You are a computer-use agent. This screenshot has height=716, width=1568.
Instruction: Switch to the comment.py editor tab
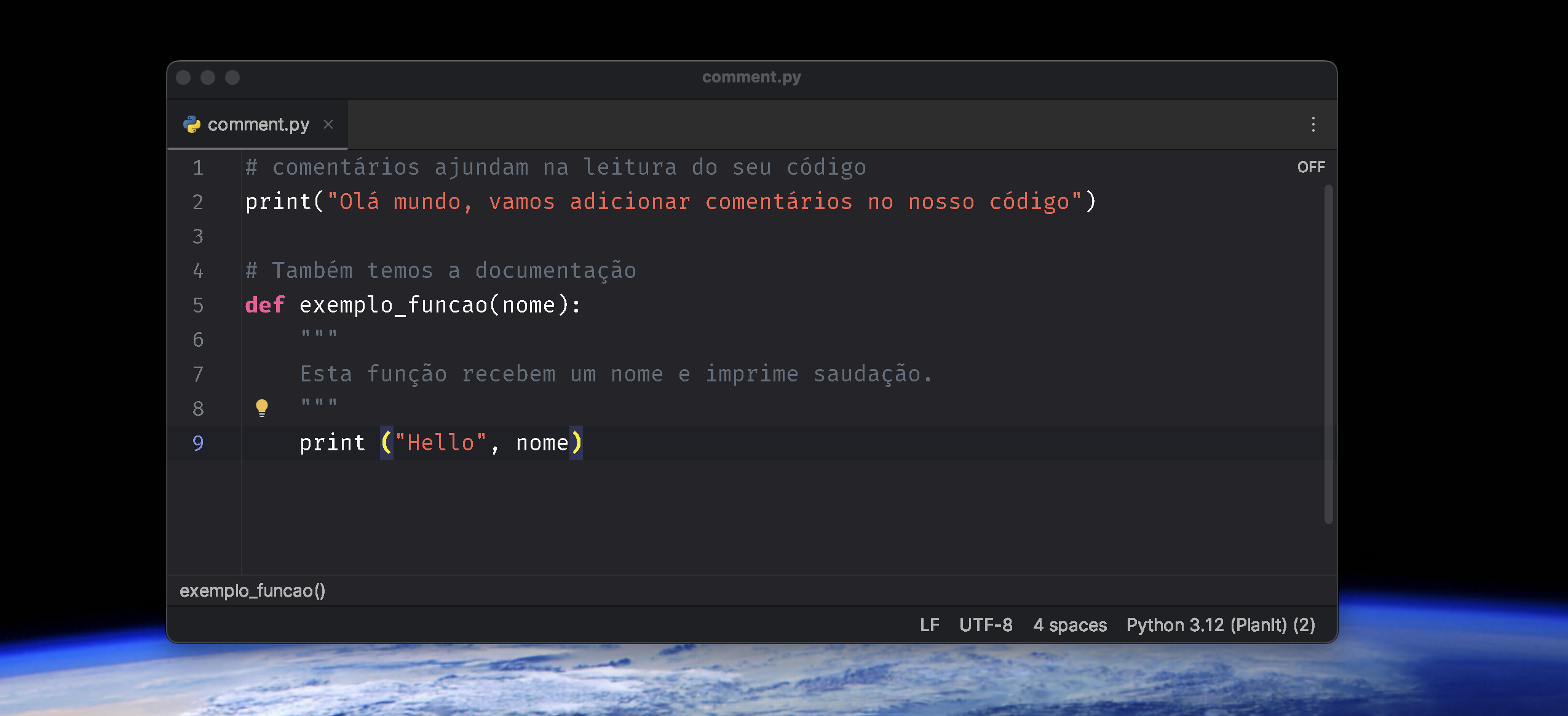(x=258, y=124)
